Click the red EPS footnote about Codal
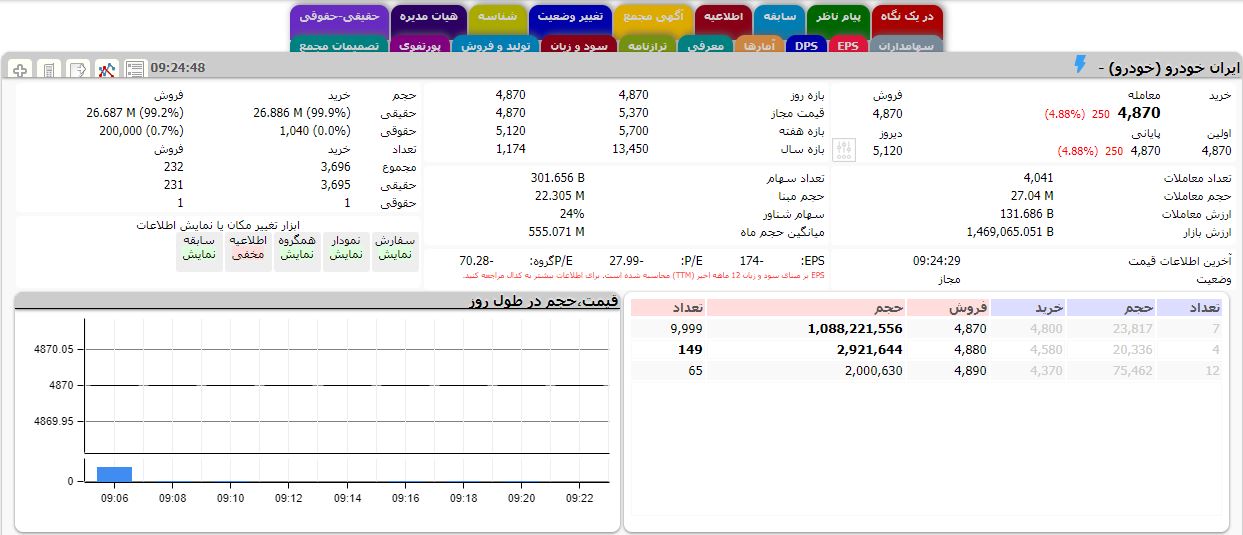The image size is (1243, 535). pos(645,275)
